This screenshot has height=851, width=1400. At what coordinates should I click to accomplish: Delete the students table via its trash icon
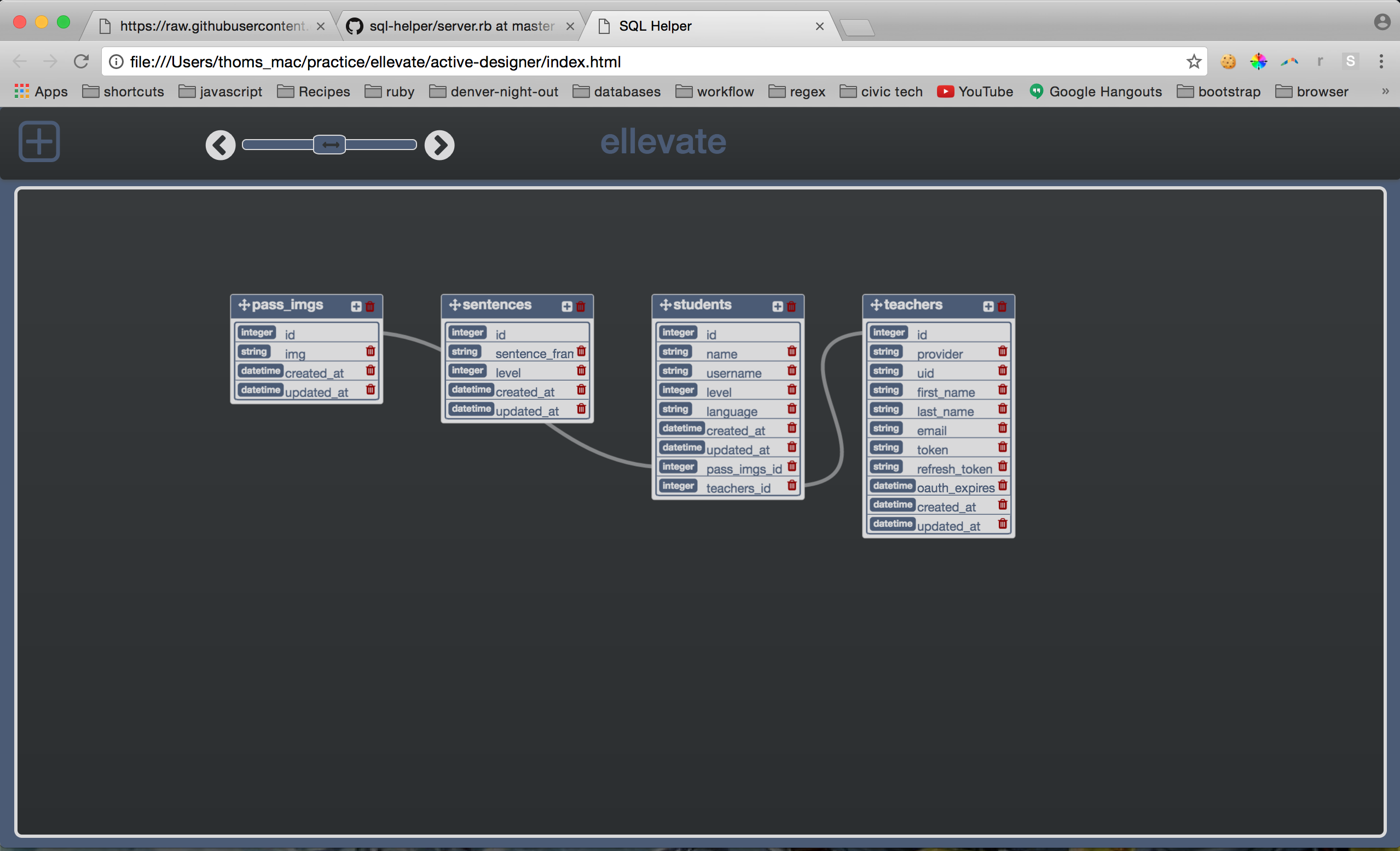[x=791, y=307]
